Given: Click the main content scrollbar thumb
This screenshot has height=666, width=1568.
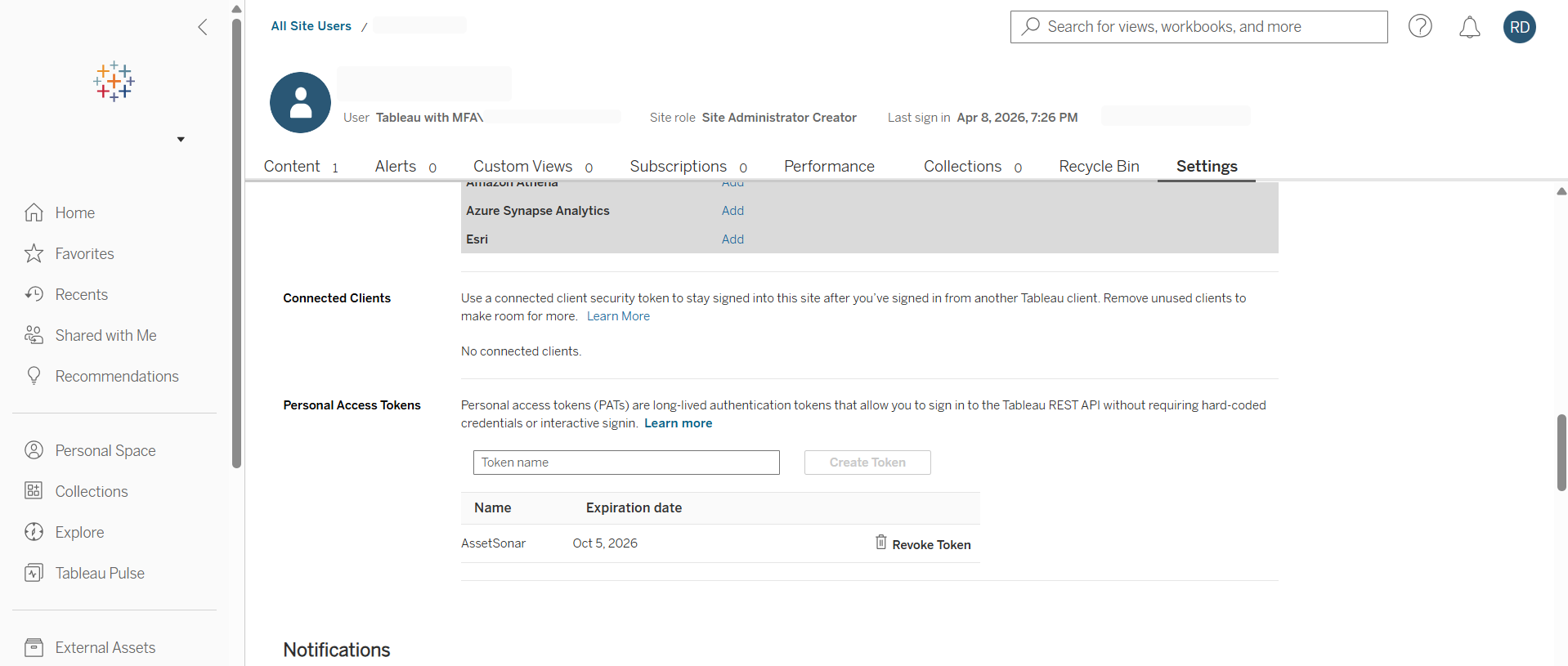Looking at the screenshot, I should (1561, 453).
